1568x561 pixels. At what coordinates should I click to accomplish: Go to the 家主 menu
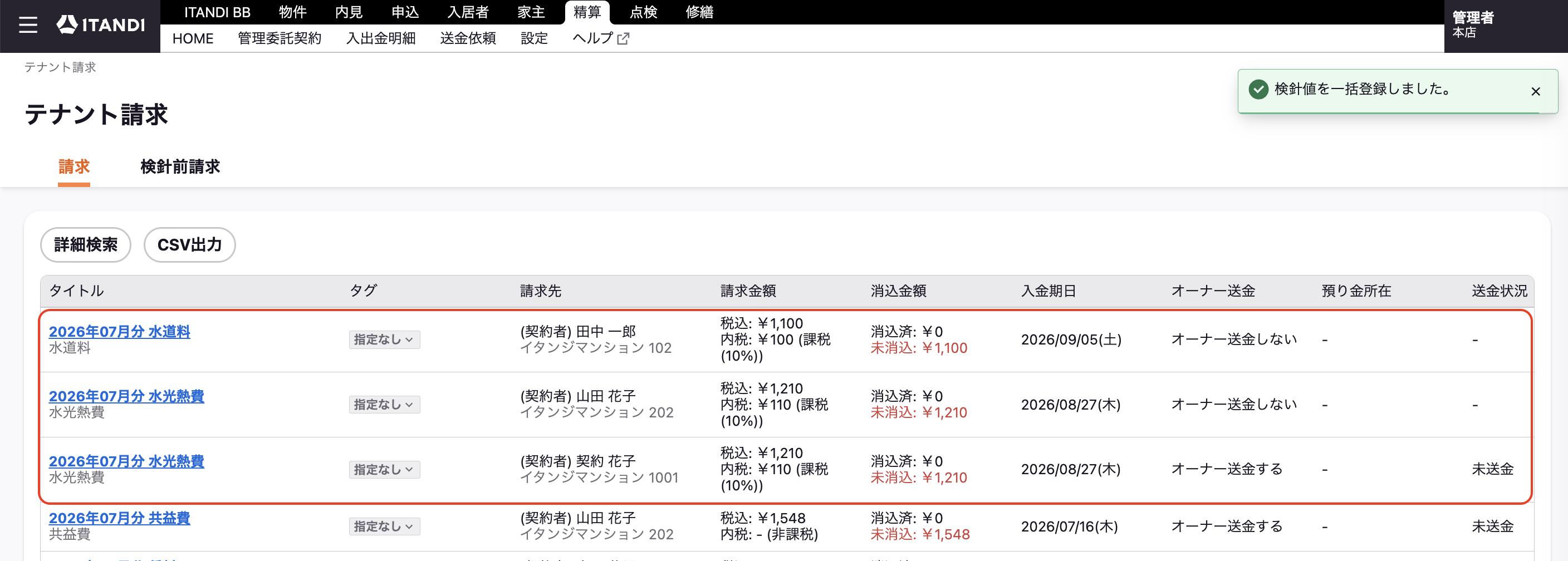[x=531, y=12]
